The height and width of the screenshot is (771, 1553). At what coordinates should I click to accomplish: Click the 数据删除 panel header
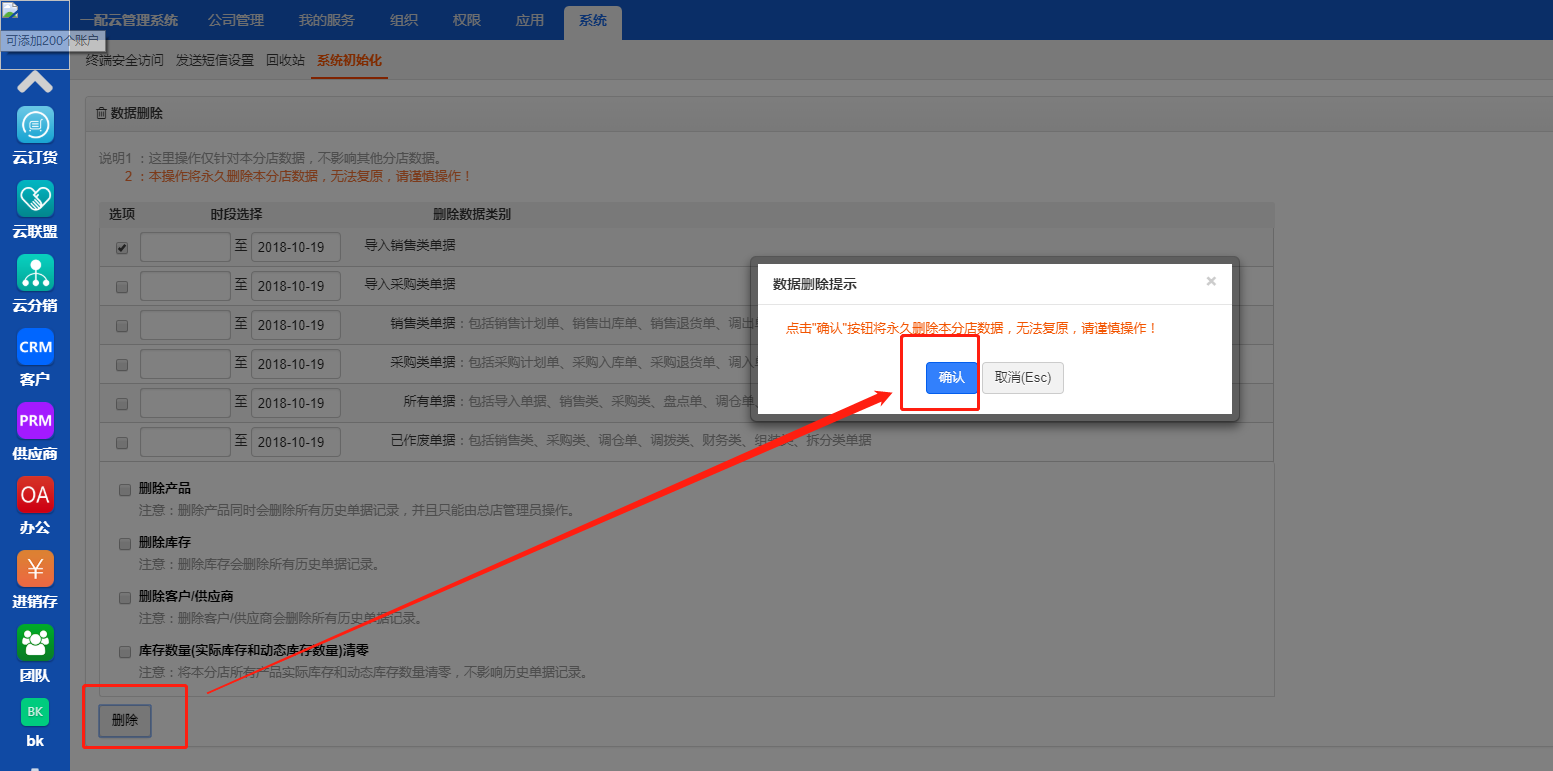click(x=818, y=113)
